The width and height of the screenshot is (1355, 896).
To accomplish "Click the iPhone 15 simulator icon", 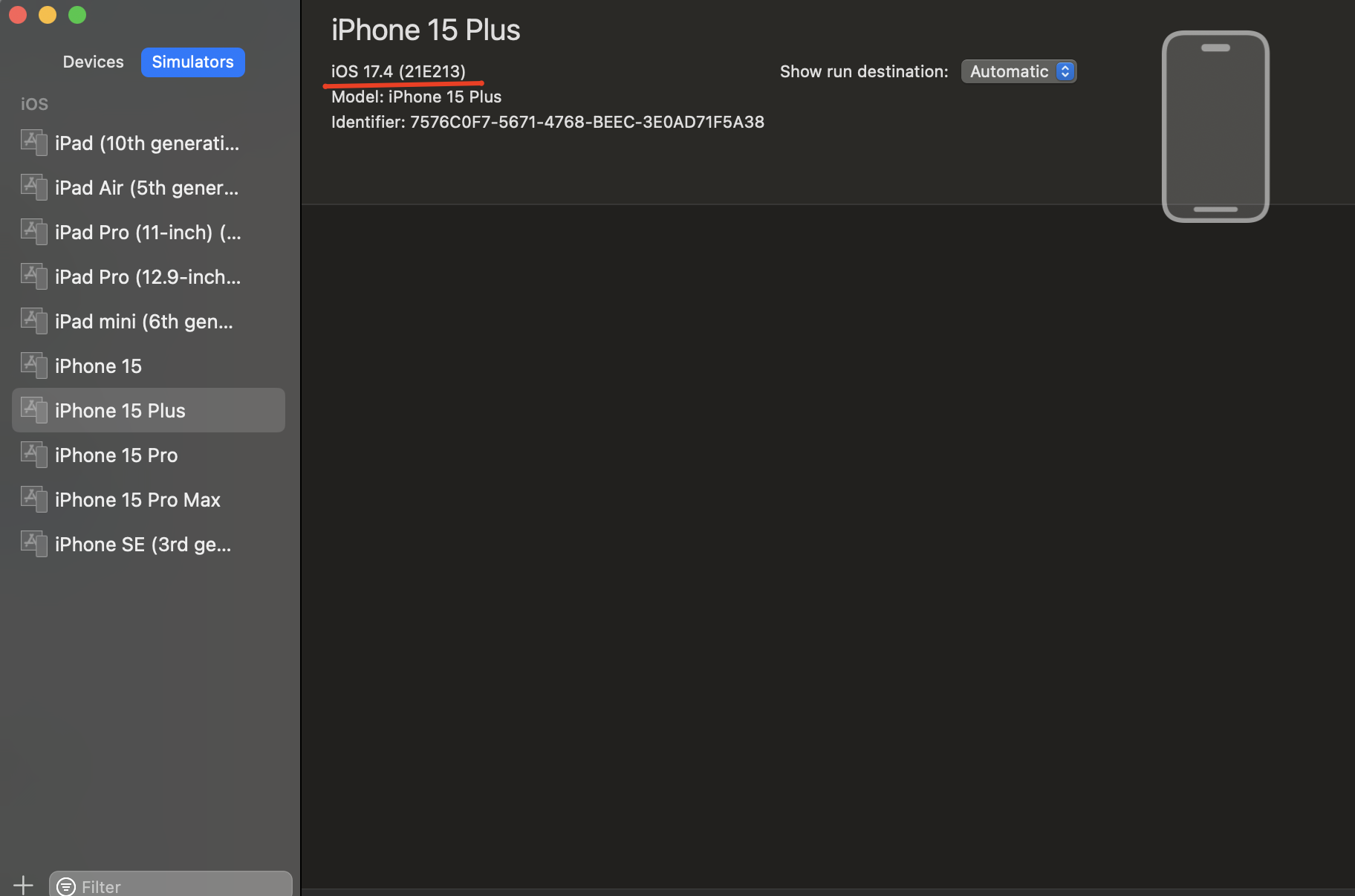I will [x=34, y=365].
